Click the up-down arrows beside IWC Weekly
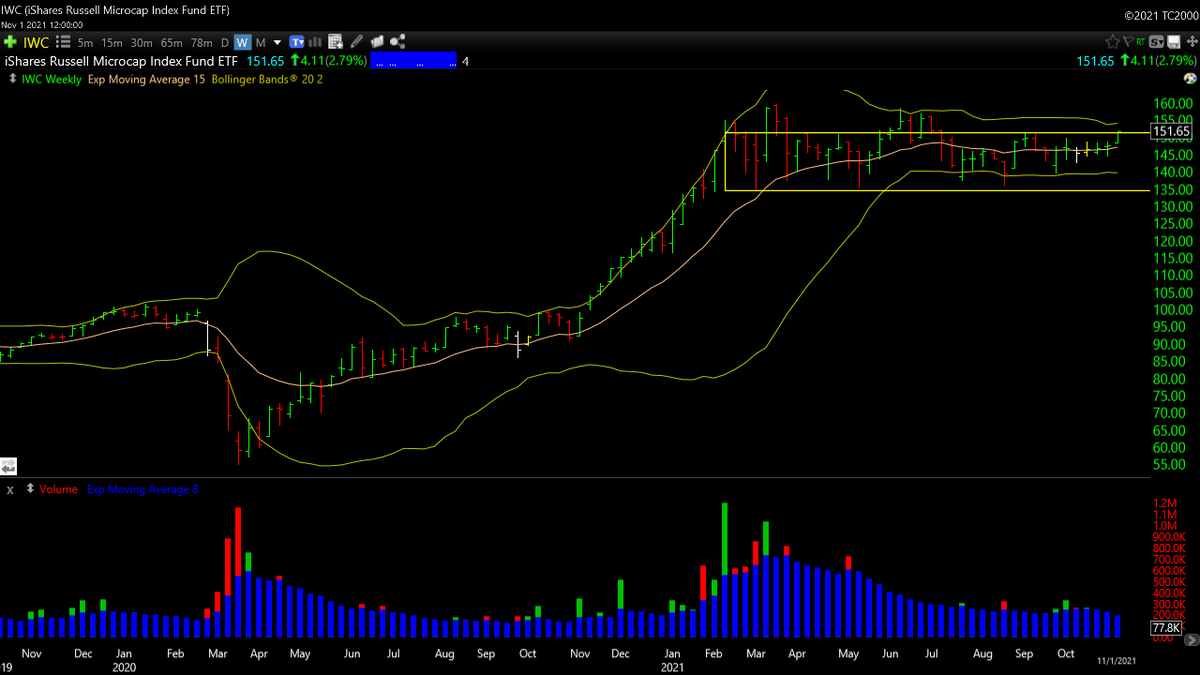 coord(12,79)
